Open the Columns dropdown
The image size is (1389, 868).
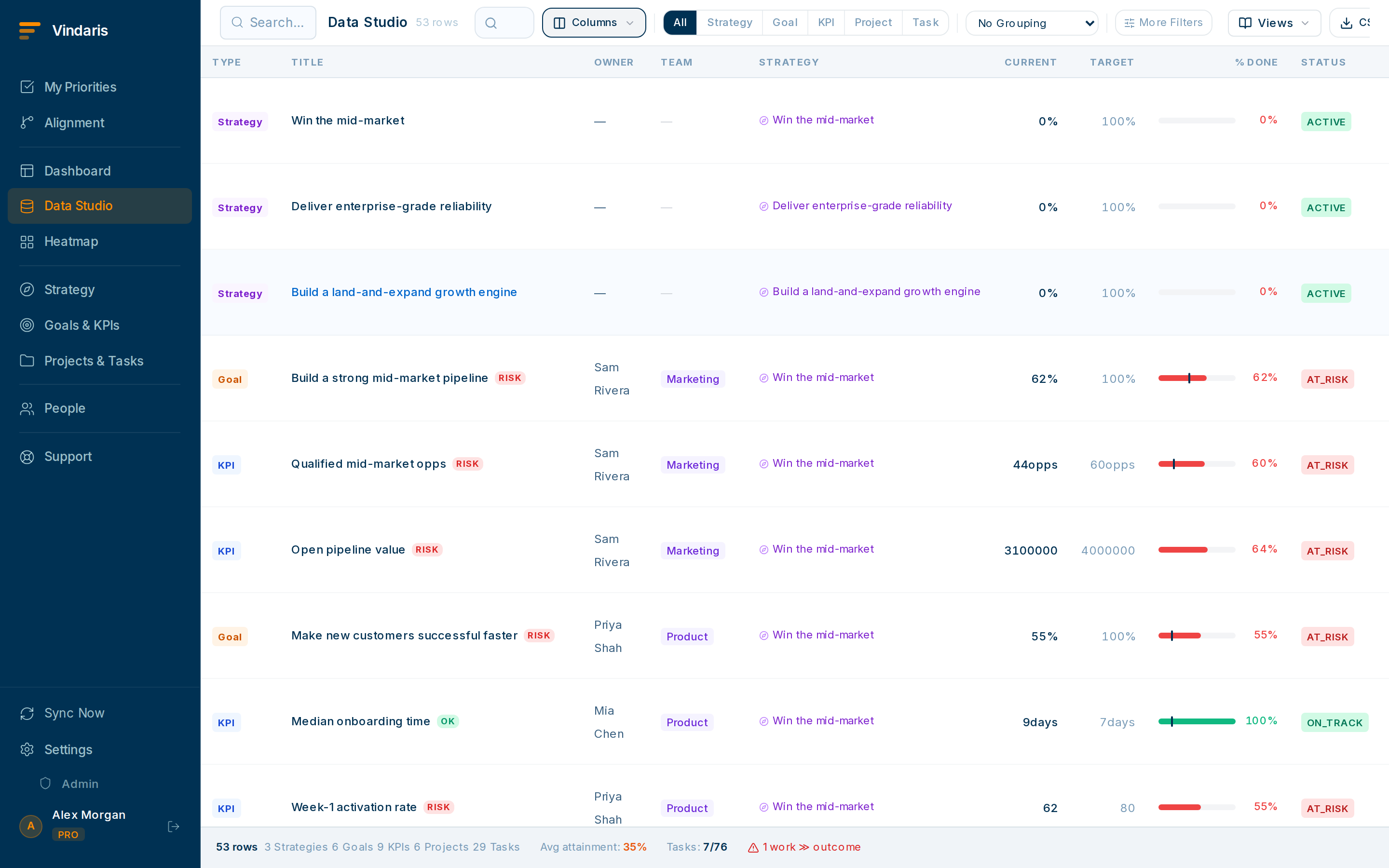coord(594,22)
